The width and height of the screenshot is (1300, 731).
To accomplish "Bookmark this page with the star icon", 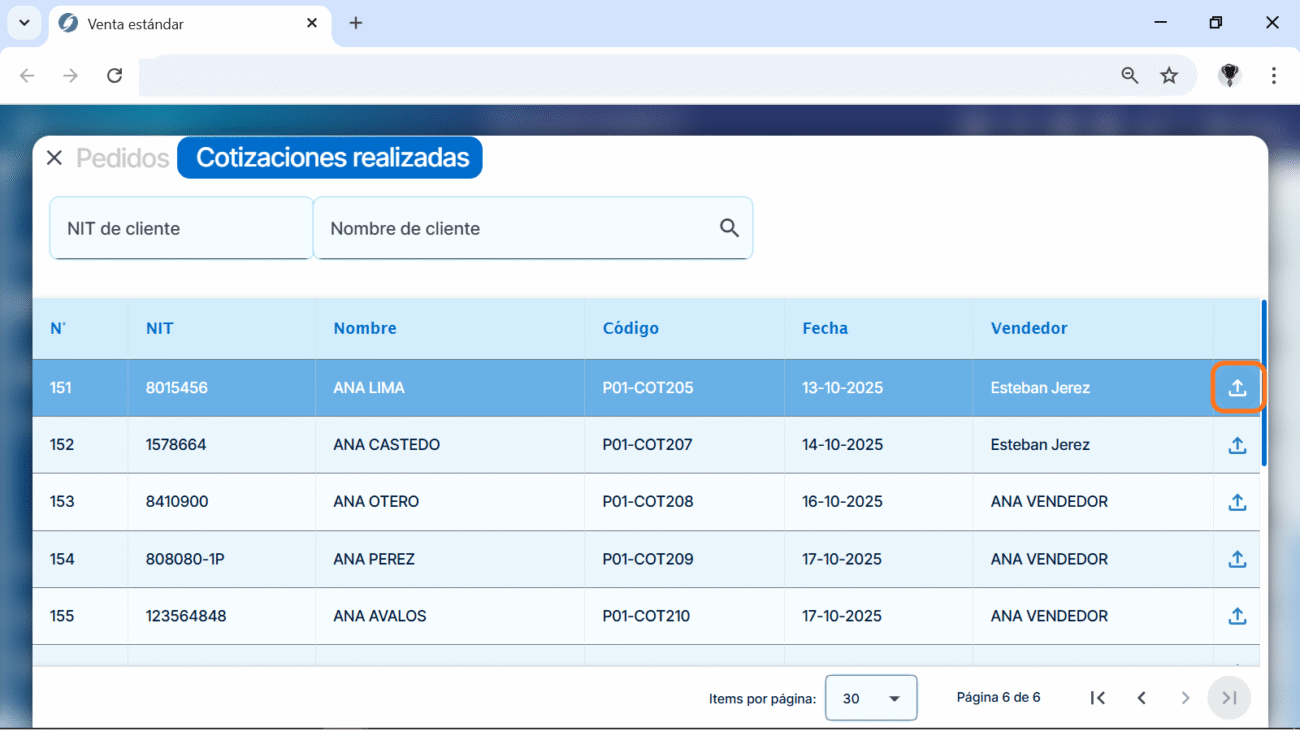I will (x=1169, y=76).
